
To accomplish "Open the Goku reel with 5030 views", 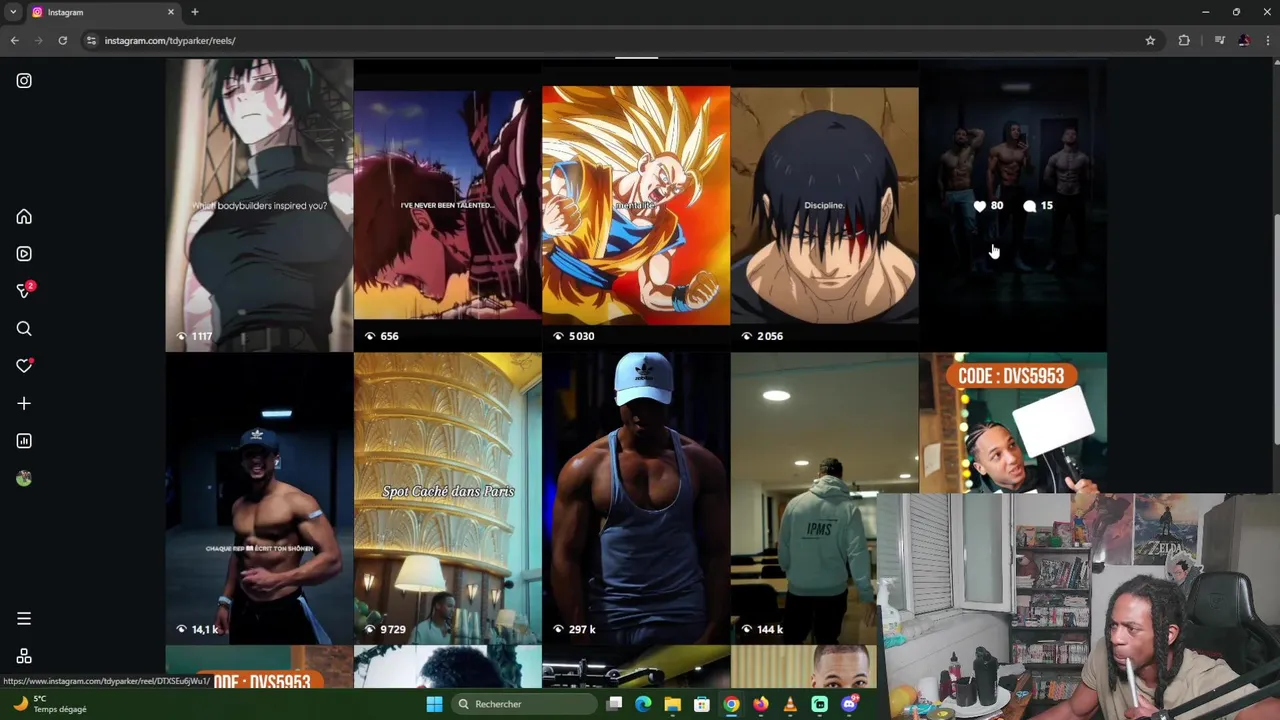I will tap(636, 205).
